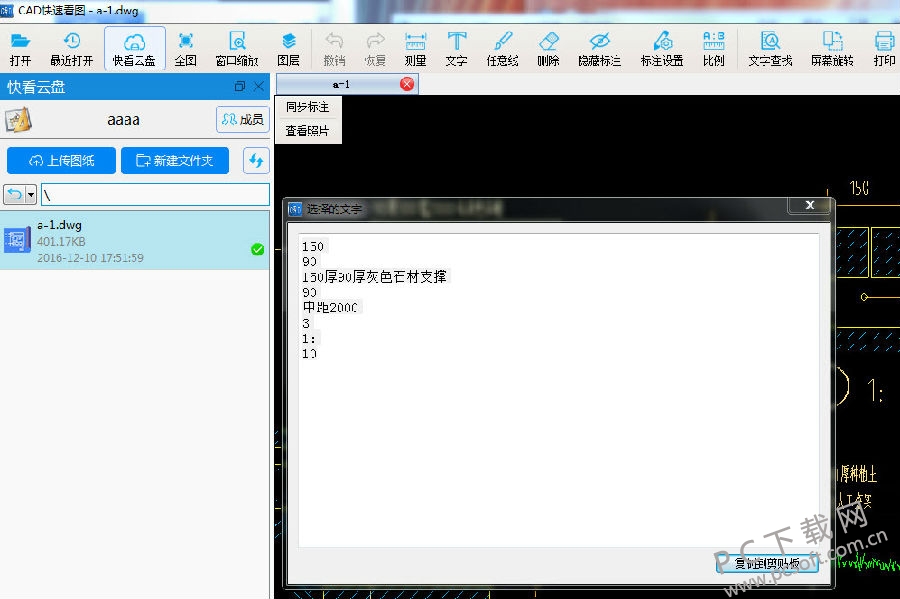Click the 上传图纸 upload button
This screenshot has height=599, width=900.
(x=61, y=161)
